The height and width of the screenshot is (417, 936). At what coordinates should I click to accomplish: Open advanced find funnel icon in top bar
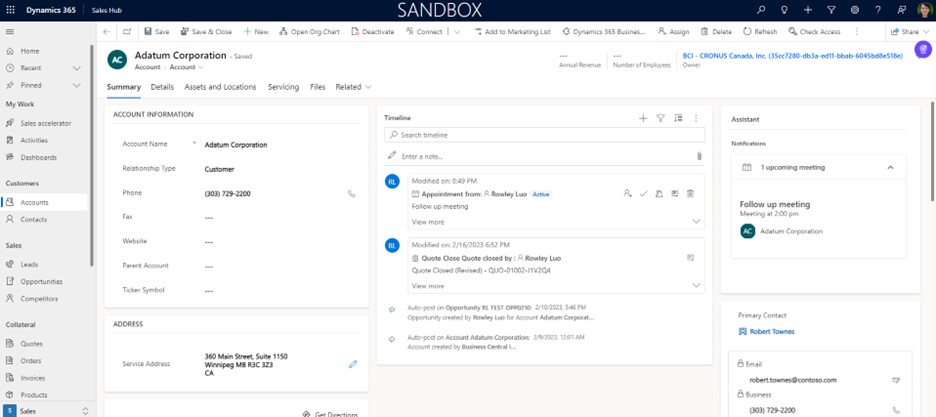pyautogui.click(x=831, y=10)
